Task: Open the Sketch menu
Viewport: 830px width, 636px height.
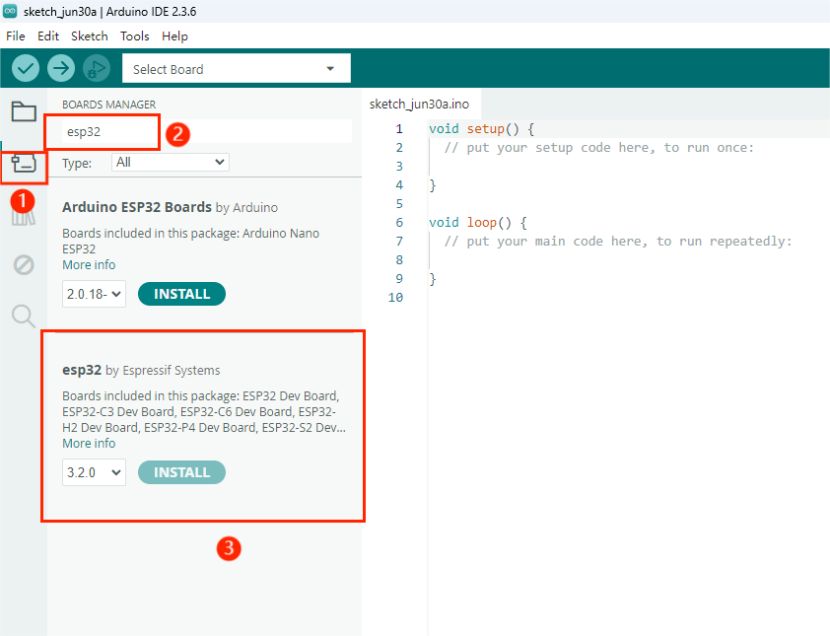Action: [x=89, y=36]
